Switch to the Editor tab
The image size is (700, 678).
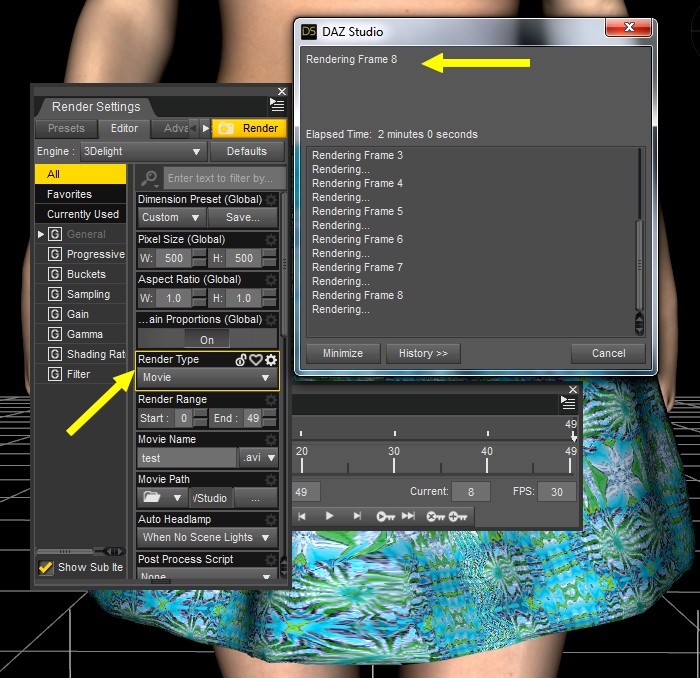click(x=124, y=129)
